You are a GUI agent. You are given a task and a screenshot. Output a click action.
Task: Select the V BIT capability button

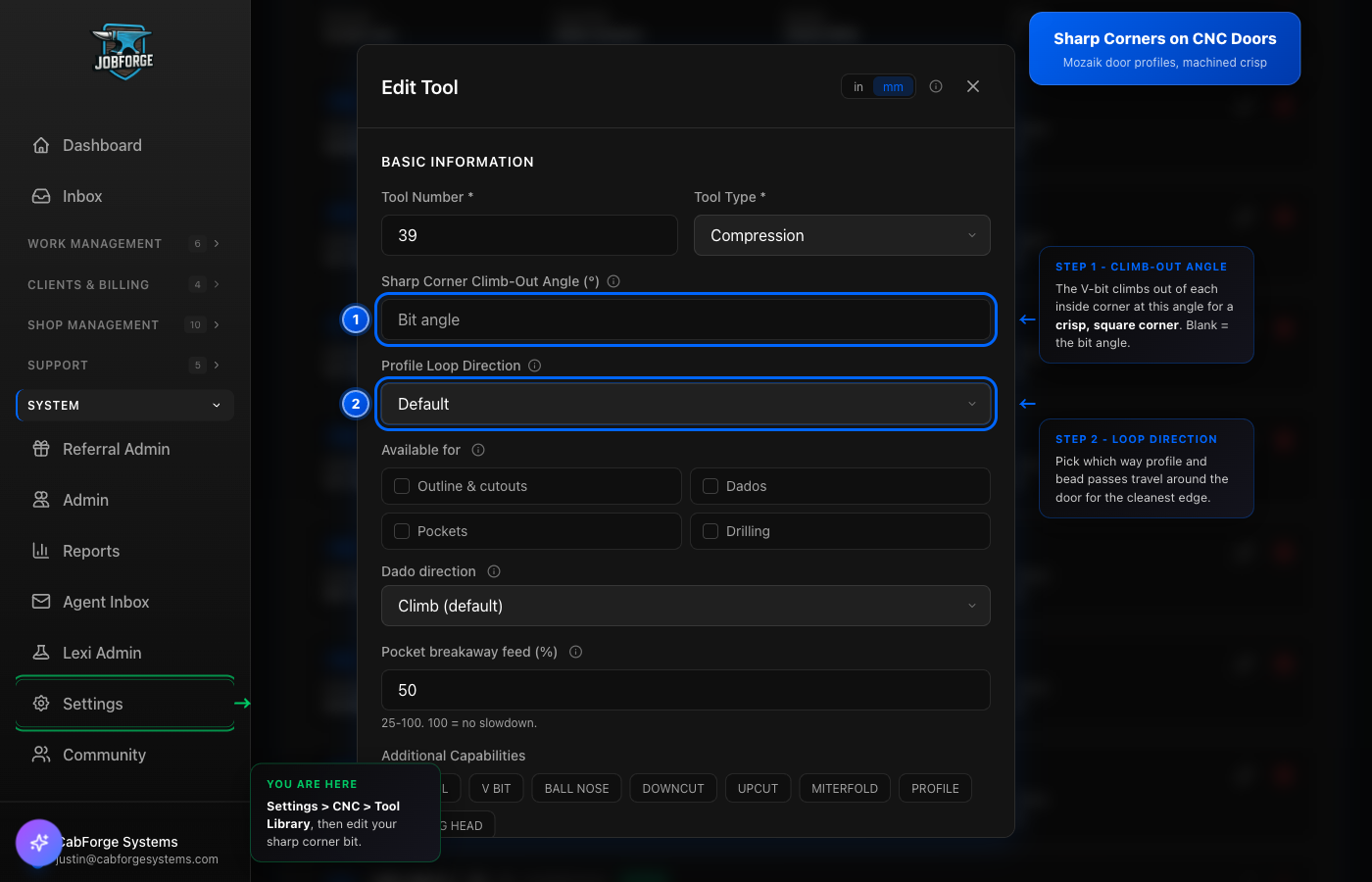[x=496, y=788]
